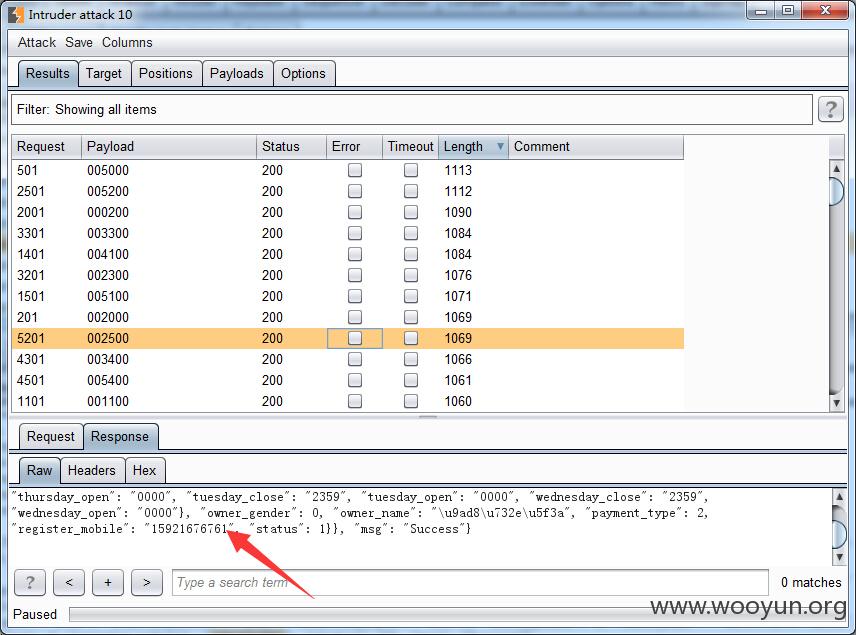This screenshot has width=856, height=635.
Task: Click the search term input field
Action: pos(471,582)
